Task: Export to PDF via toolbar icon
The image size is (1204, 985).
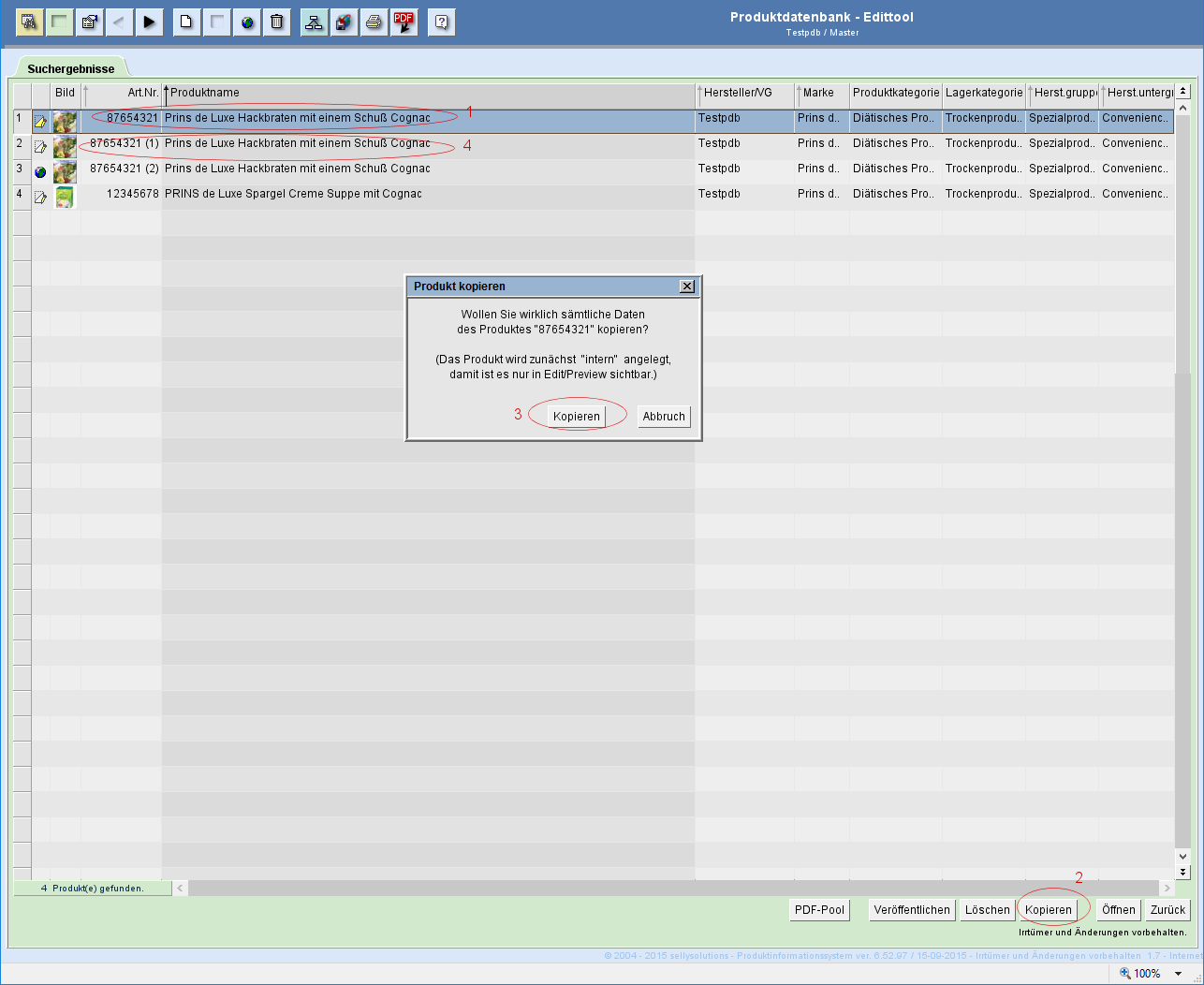Action: pos(404,22)
